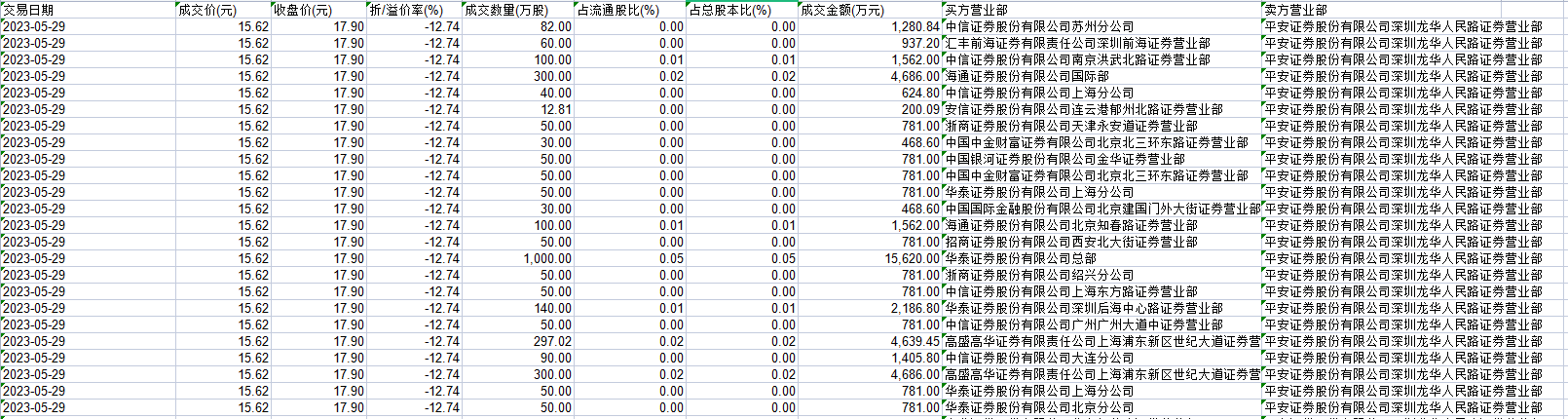Click buyer cell 中信证券股份有限公司大连分公司
The height and width of the screenshot is (419, 1568).
point(1102,359)
